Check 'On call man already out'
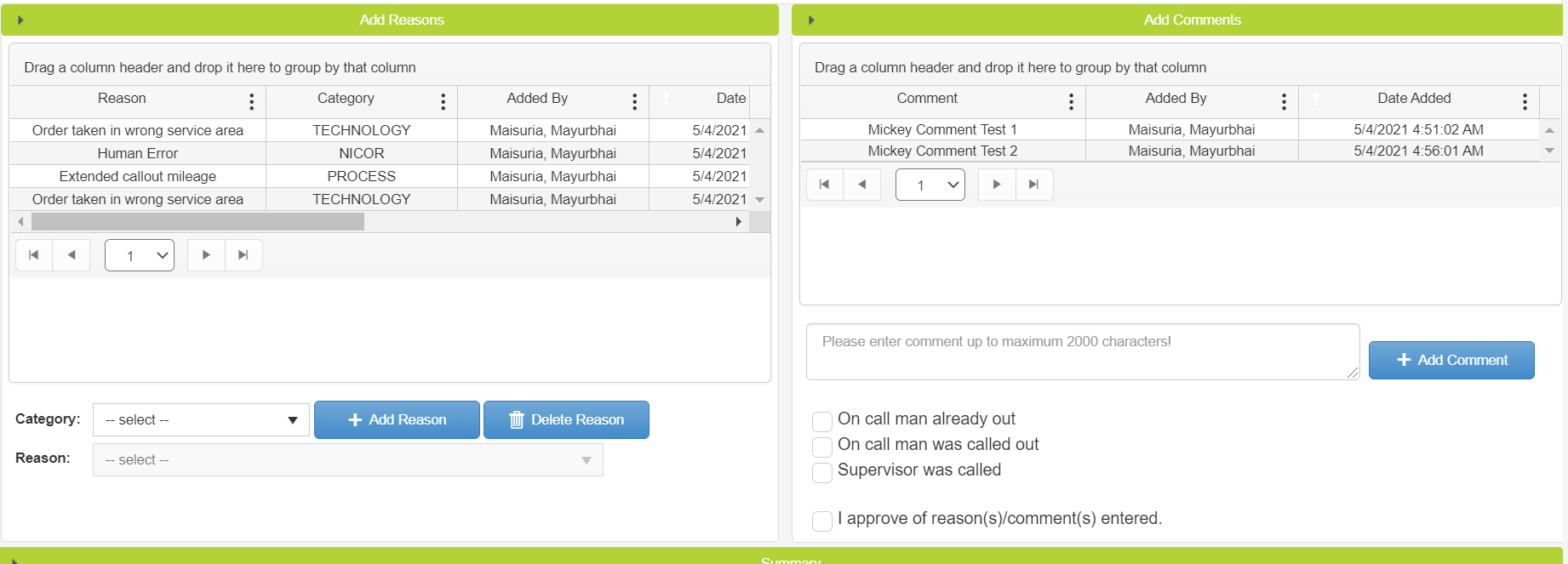 822,421
